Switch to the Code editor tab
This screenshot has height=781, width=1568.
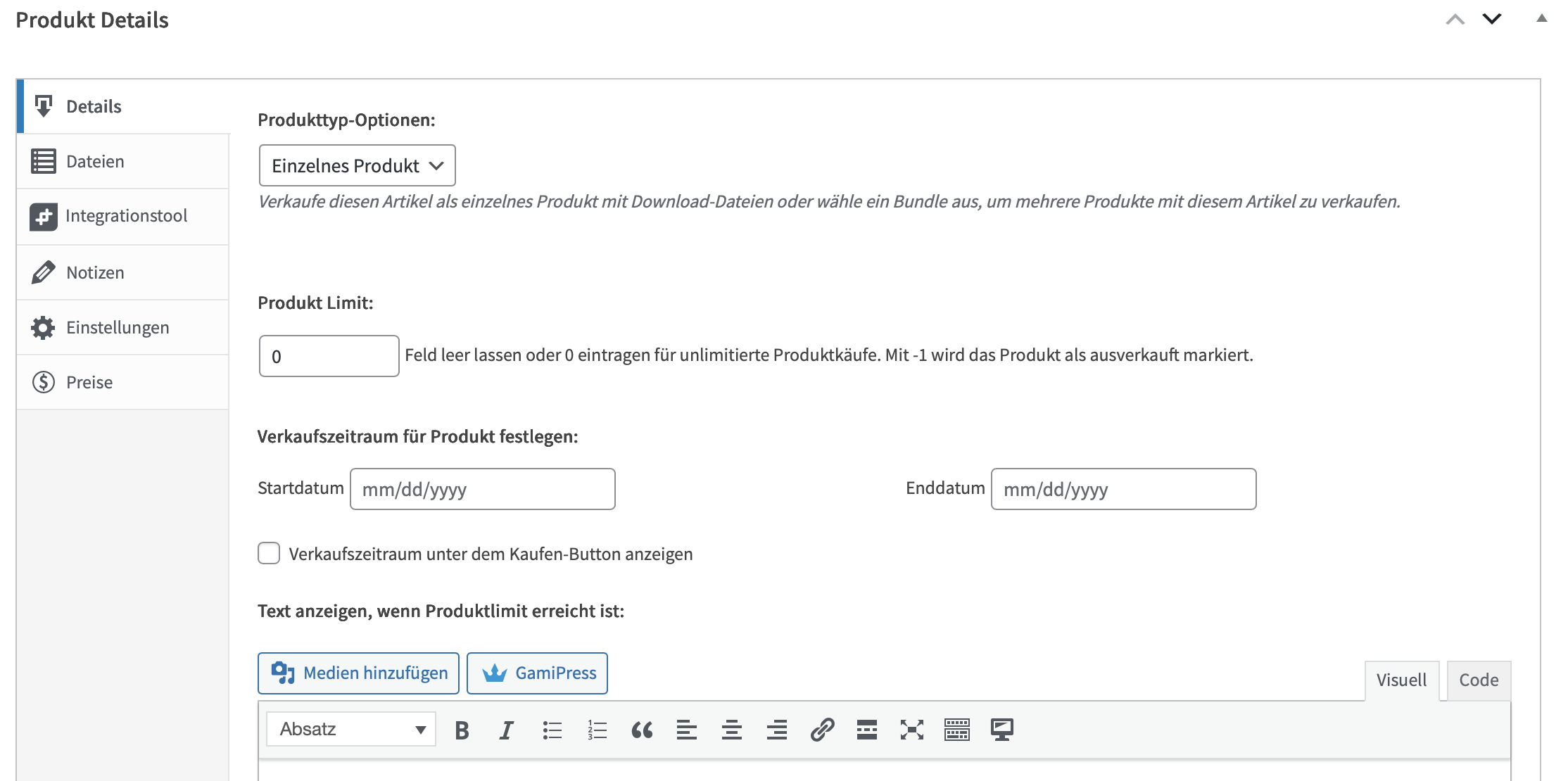pos(1478,680)
